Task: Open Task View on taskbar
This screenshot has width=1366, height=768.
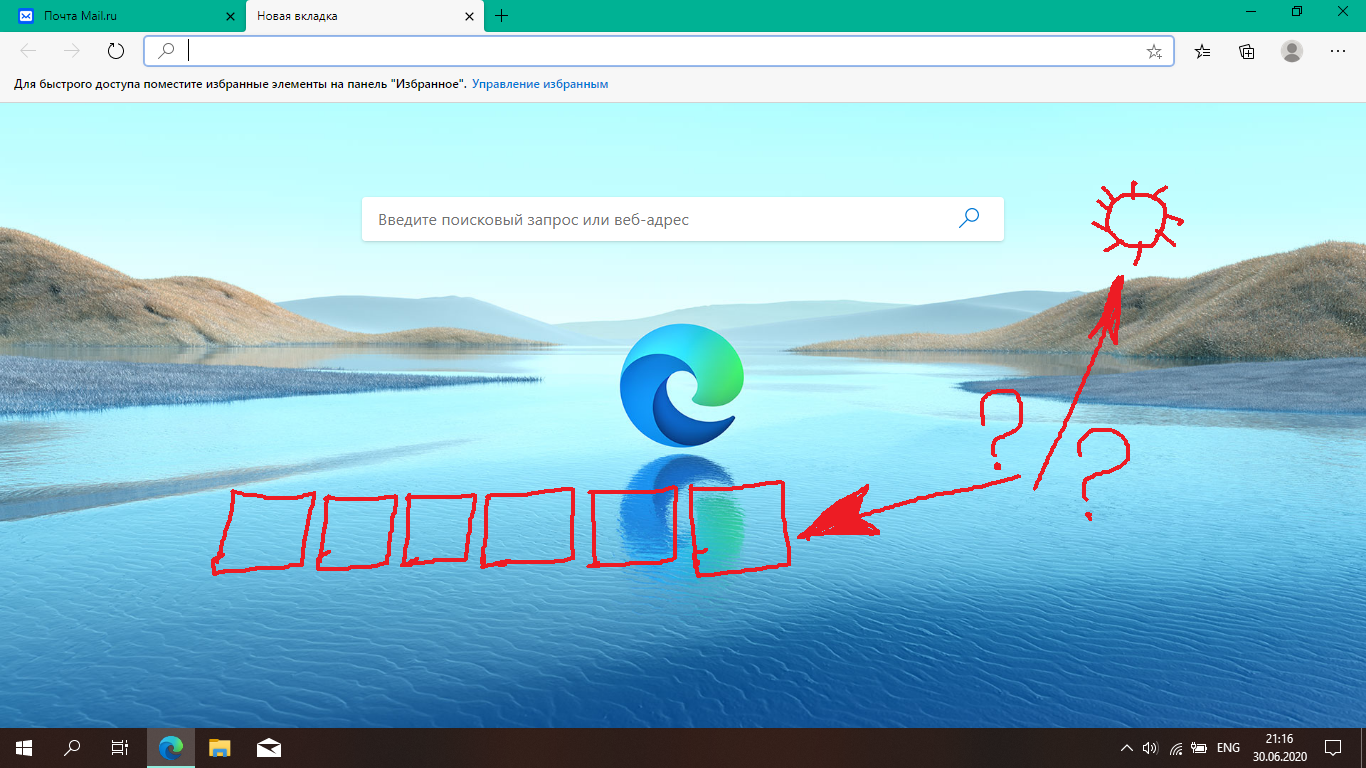Action: pyautogui.click(x=119, y=747)
